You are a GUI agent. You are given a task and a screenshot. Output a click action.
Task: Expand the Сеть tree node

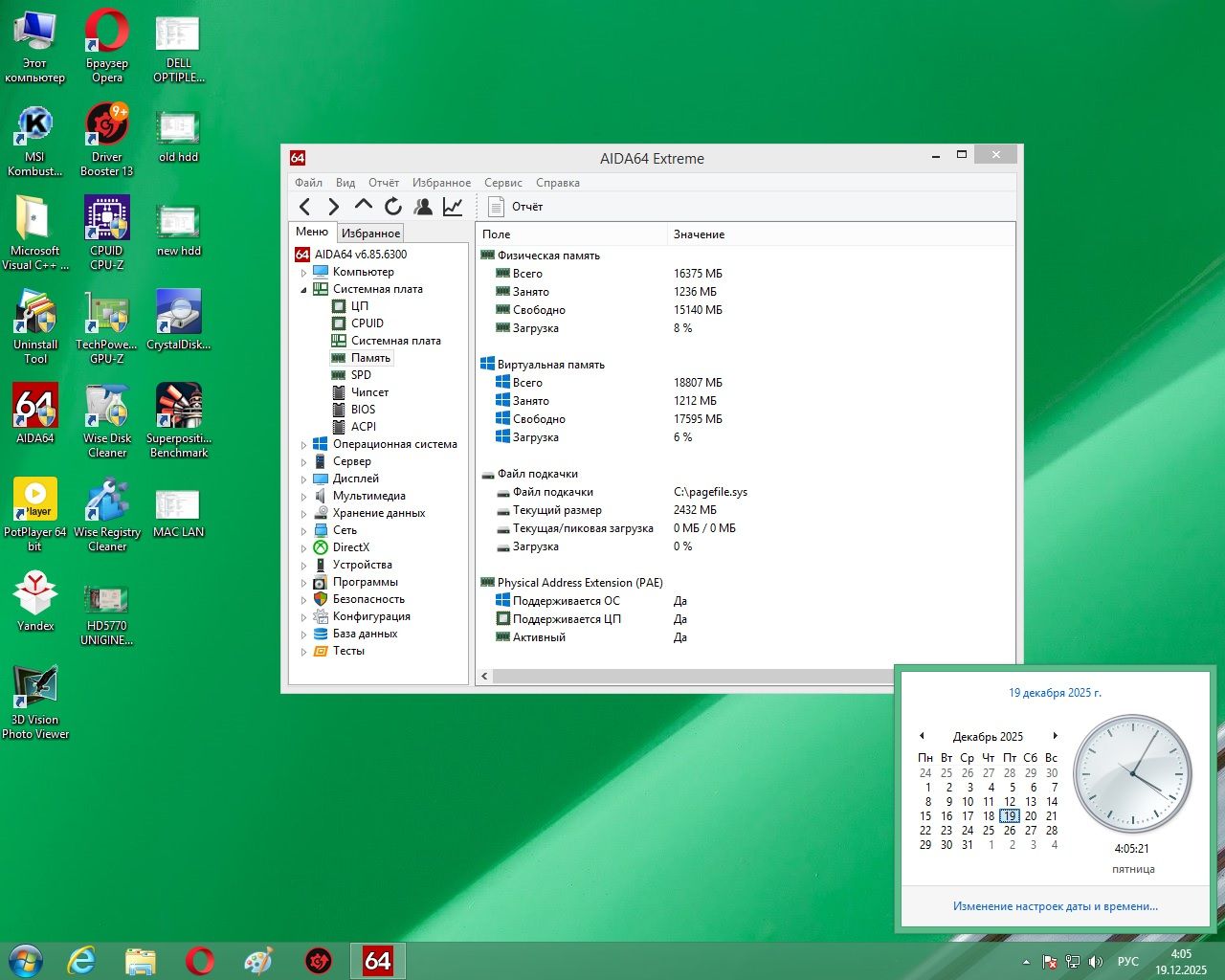[x=304, y=531]
